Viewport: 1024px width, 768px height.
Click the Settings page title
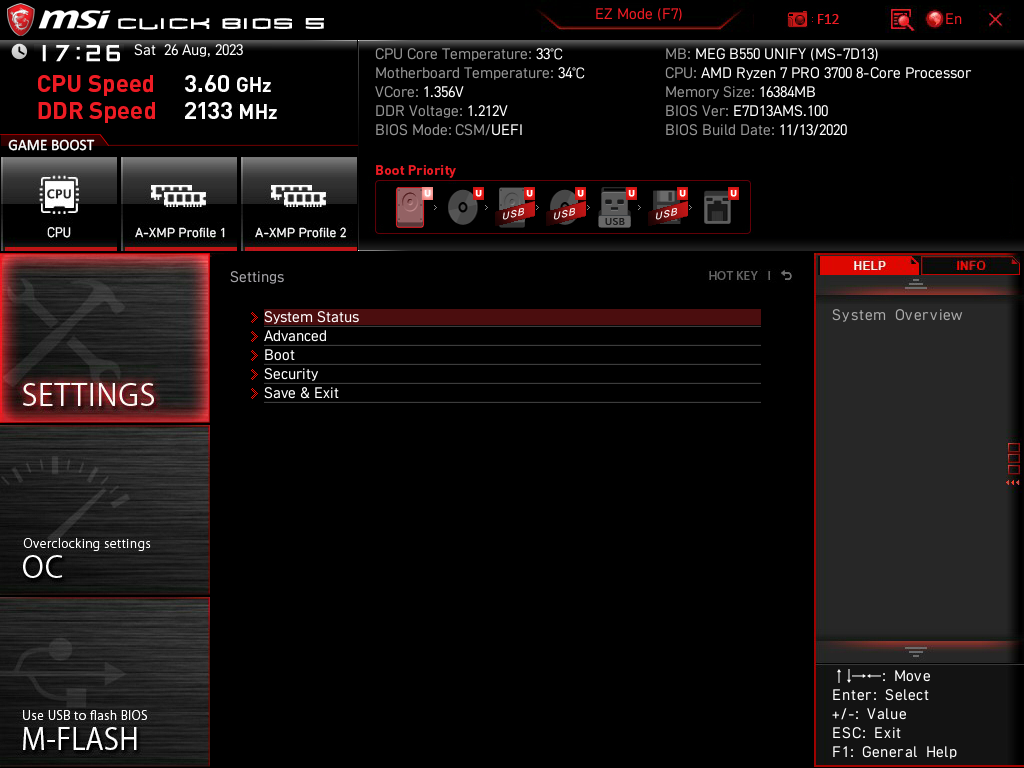257,277
